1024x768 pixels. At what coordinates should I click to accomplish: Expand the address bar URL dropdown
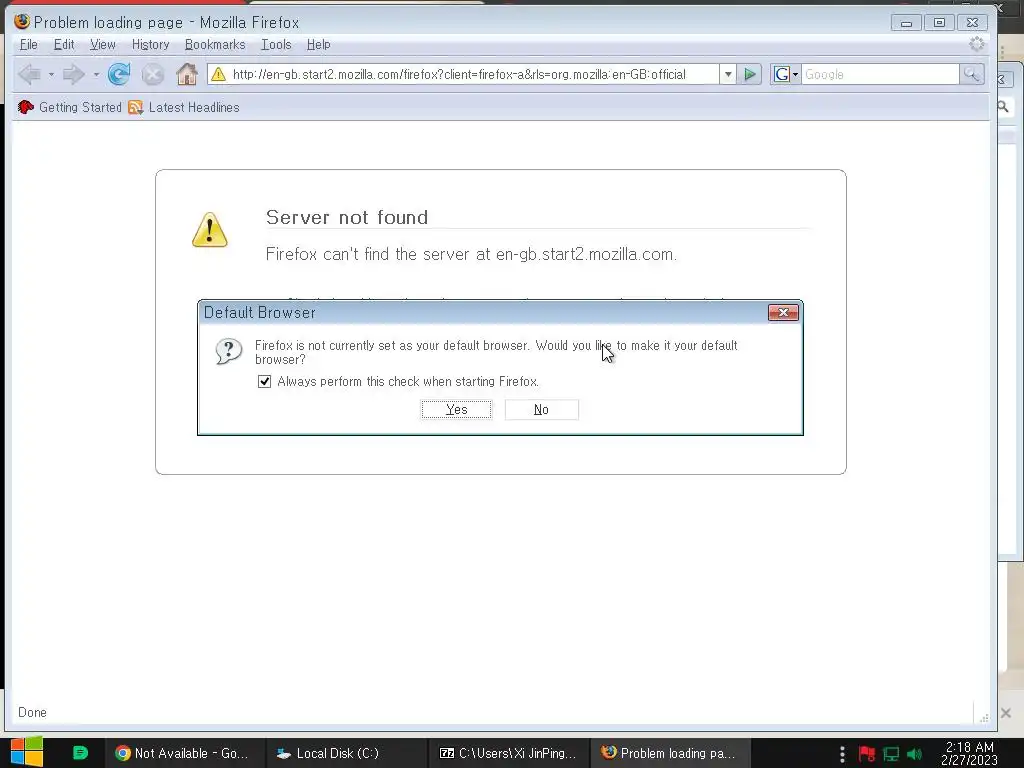pos(728,74)
